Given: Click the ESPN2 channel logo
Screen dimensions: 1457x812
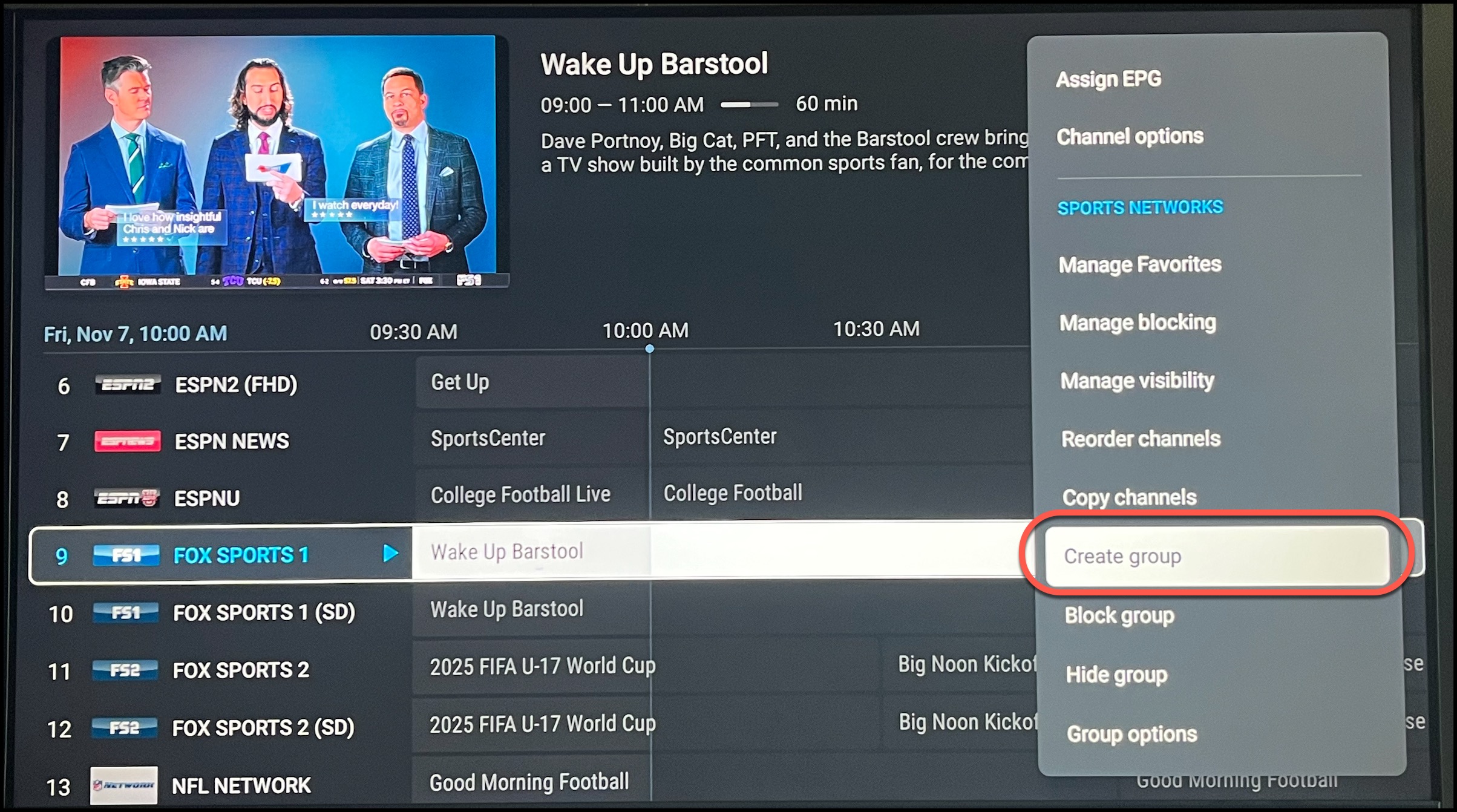Looking at the screenshot, I should (x=128, y=384).
